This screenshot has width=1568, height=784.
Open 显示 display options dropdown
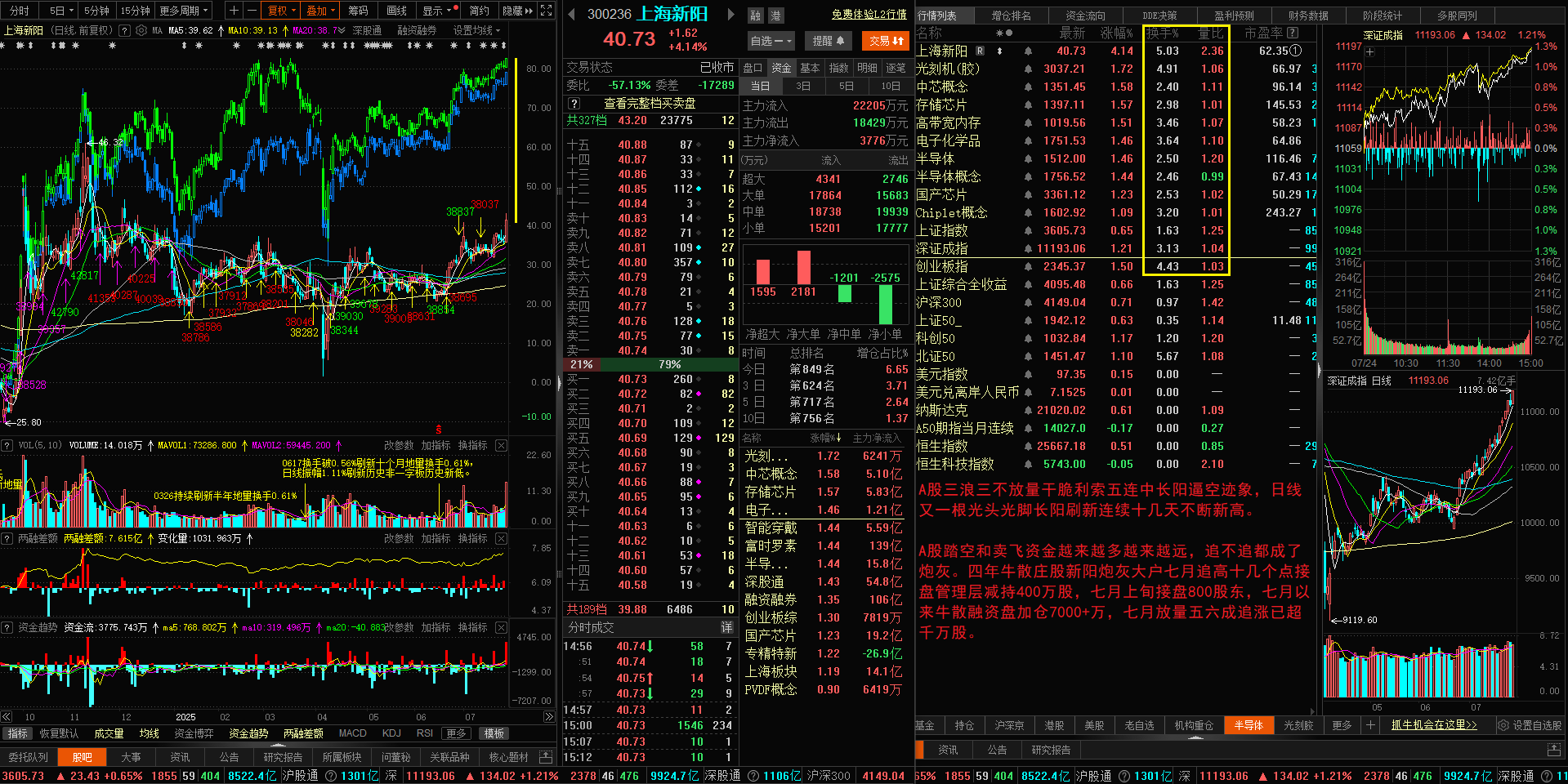tap(438, 11)
